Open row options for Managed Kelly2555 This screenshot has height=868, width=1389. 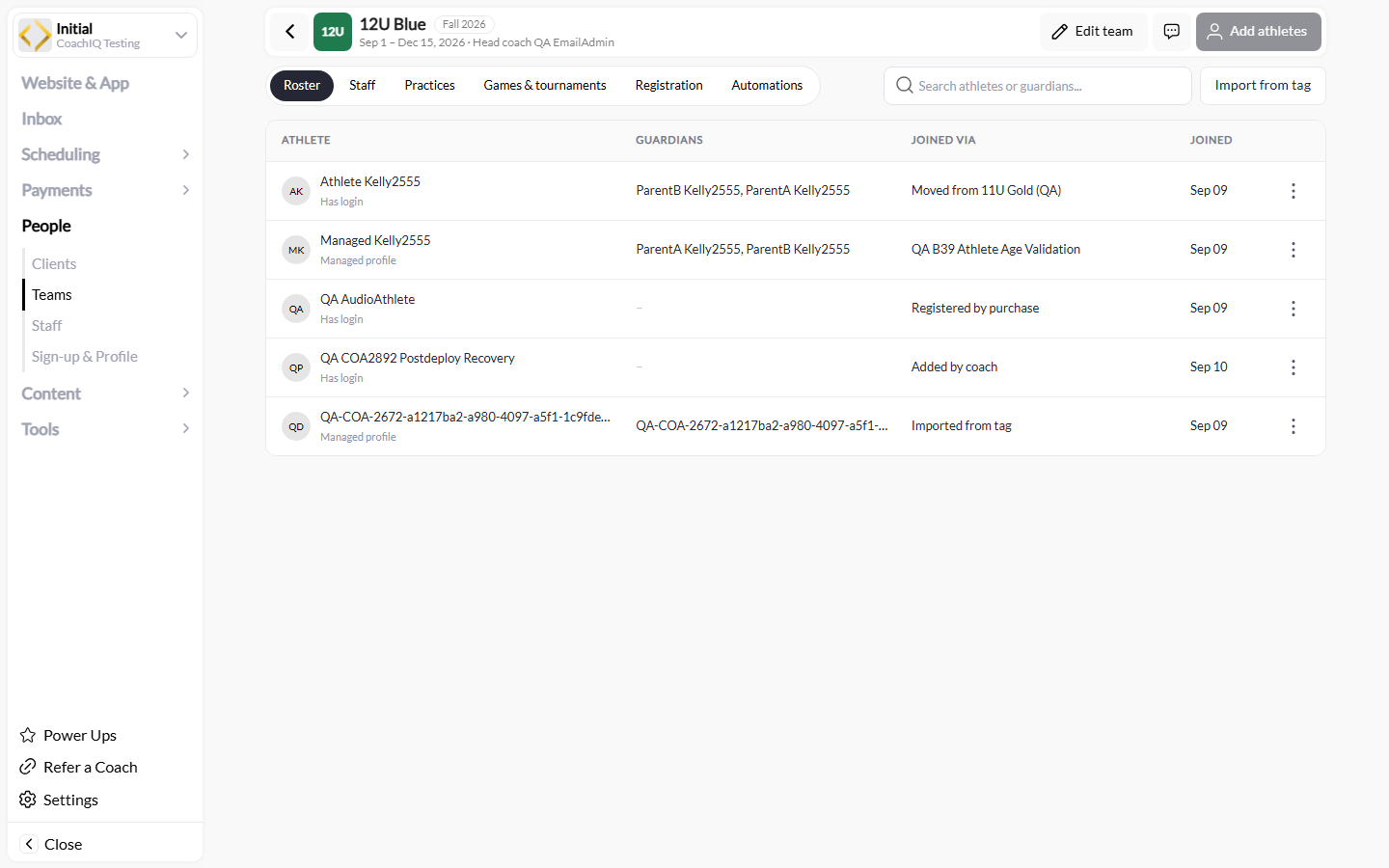click(1294, 250)
